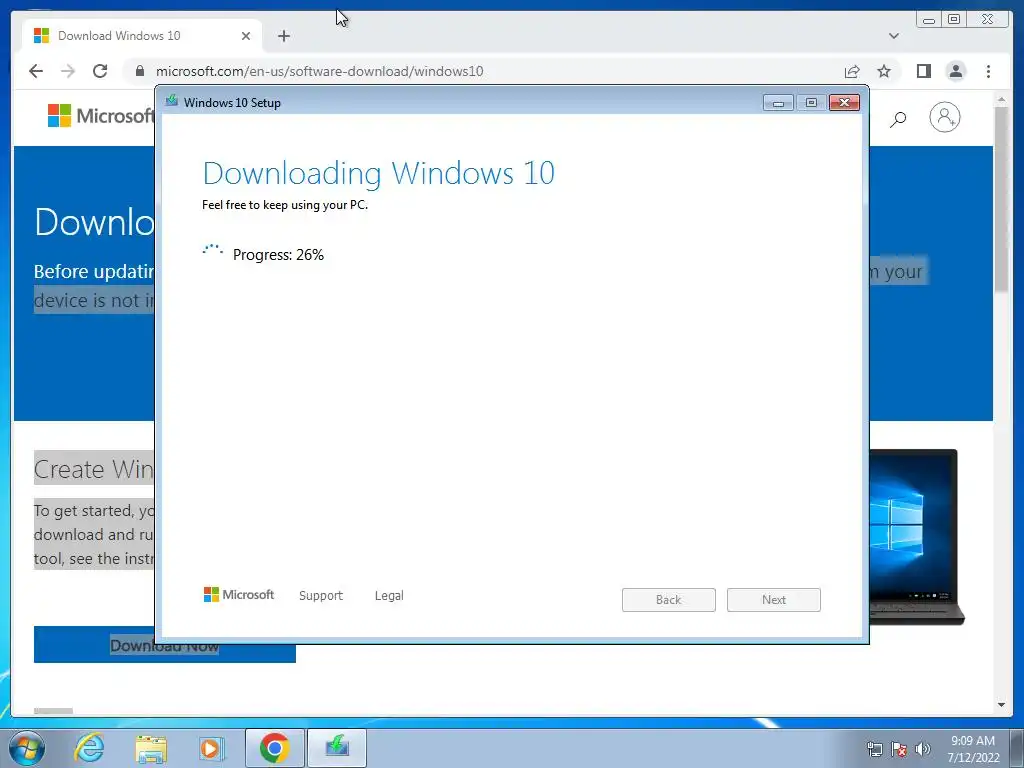
Task: Open Windows Media Player from taskbar
Action: 211,748
